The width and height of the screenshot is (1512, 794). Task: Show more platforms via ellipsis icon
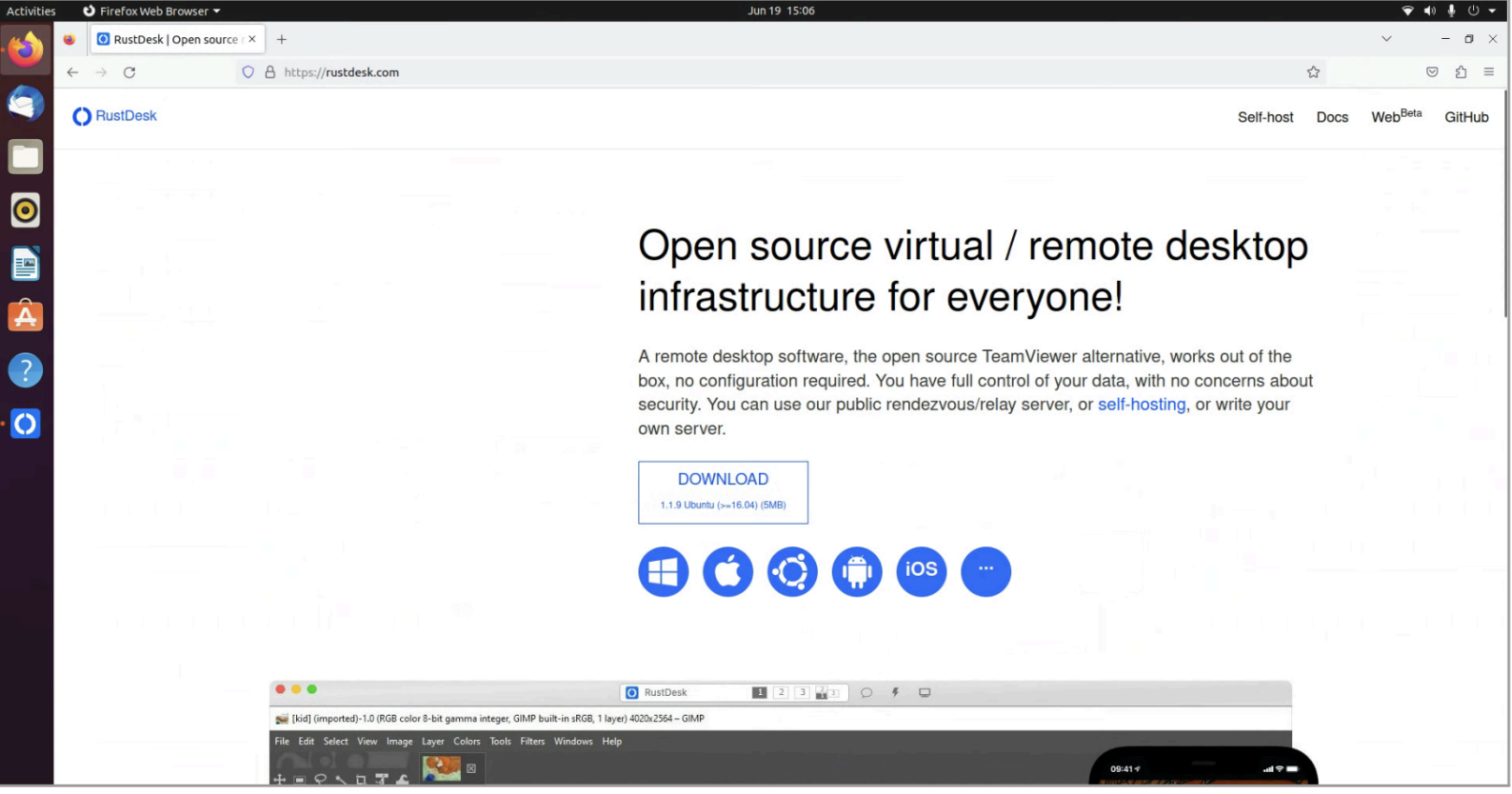point(985,572)
